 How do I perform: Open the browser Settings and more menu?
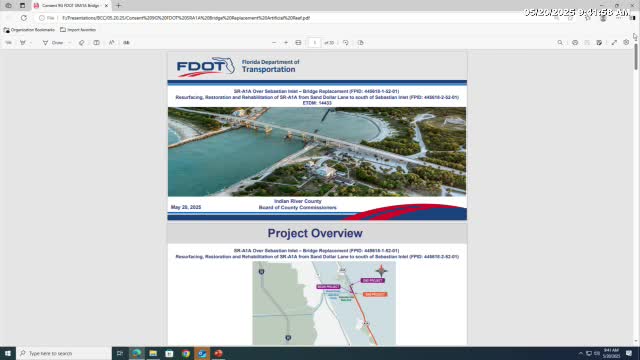pos(618,18)
